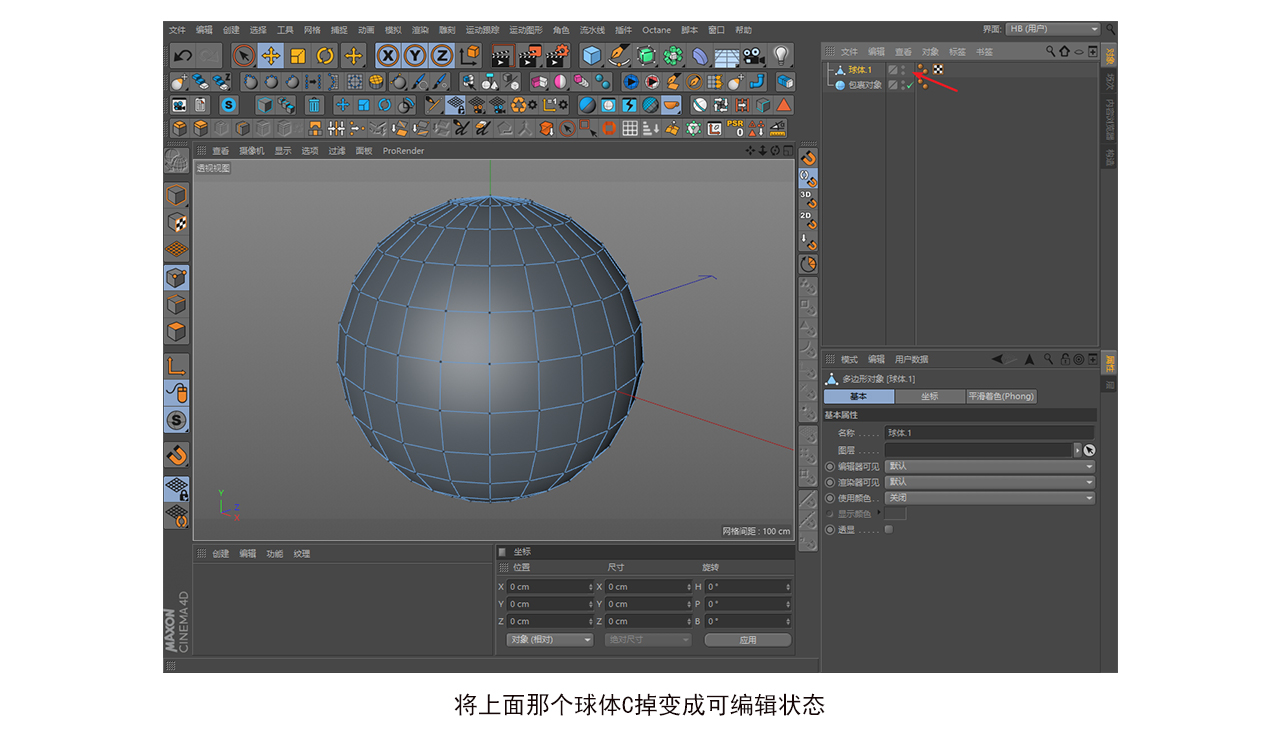Image resolution: width=1280 pixels, height=741 pixels.
Task: Click the 名称 field containing 球体.1
Action: pos(990,433)
